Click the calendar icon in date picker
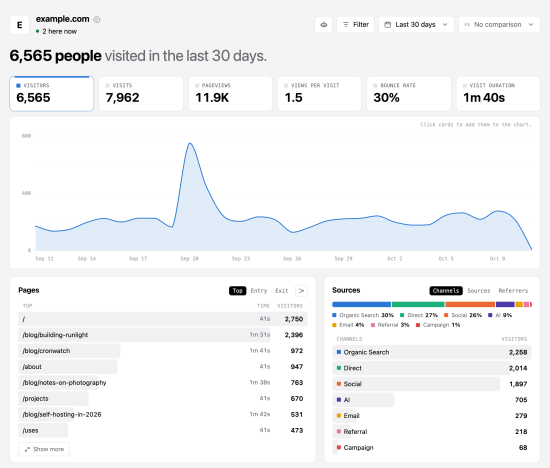550x468 pixels. pyautogui.click(x=388, y=25)
